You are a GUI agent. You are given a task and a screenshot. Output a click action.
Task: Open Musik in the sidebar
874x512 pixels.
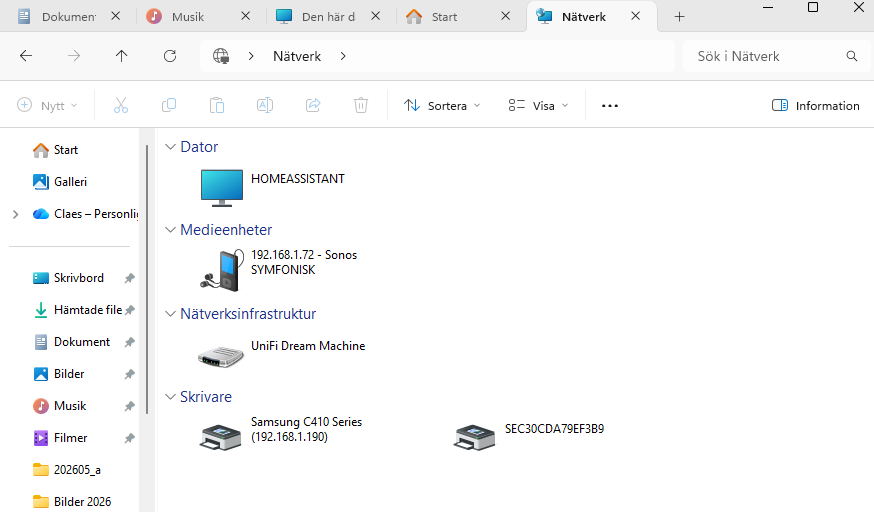tap(70, 406)
